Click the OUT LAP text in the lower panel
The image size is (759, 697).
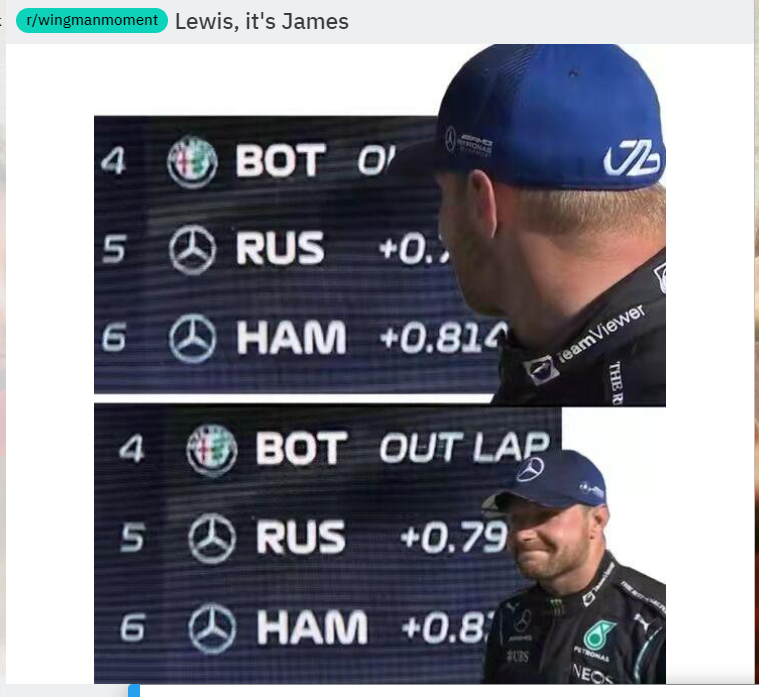(x=464, y=447)
